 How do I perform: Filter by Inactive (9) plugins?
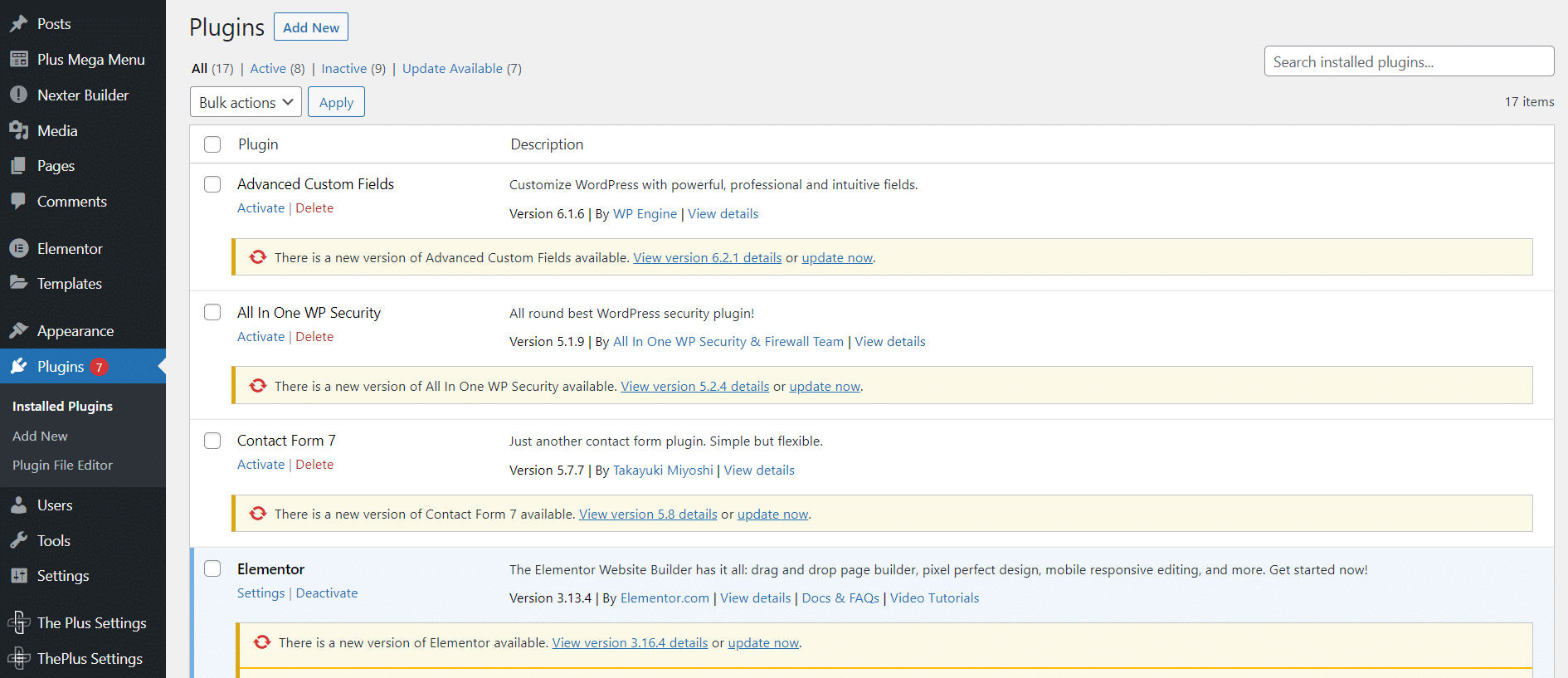click(353, 69)
